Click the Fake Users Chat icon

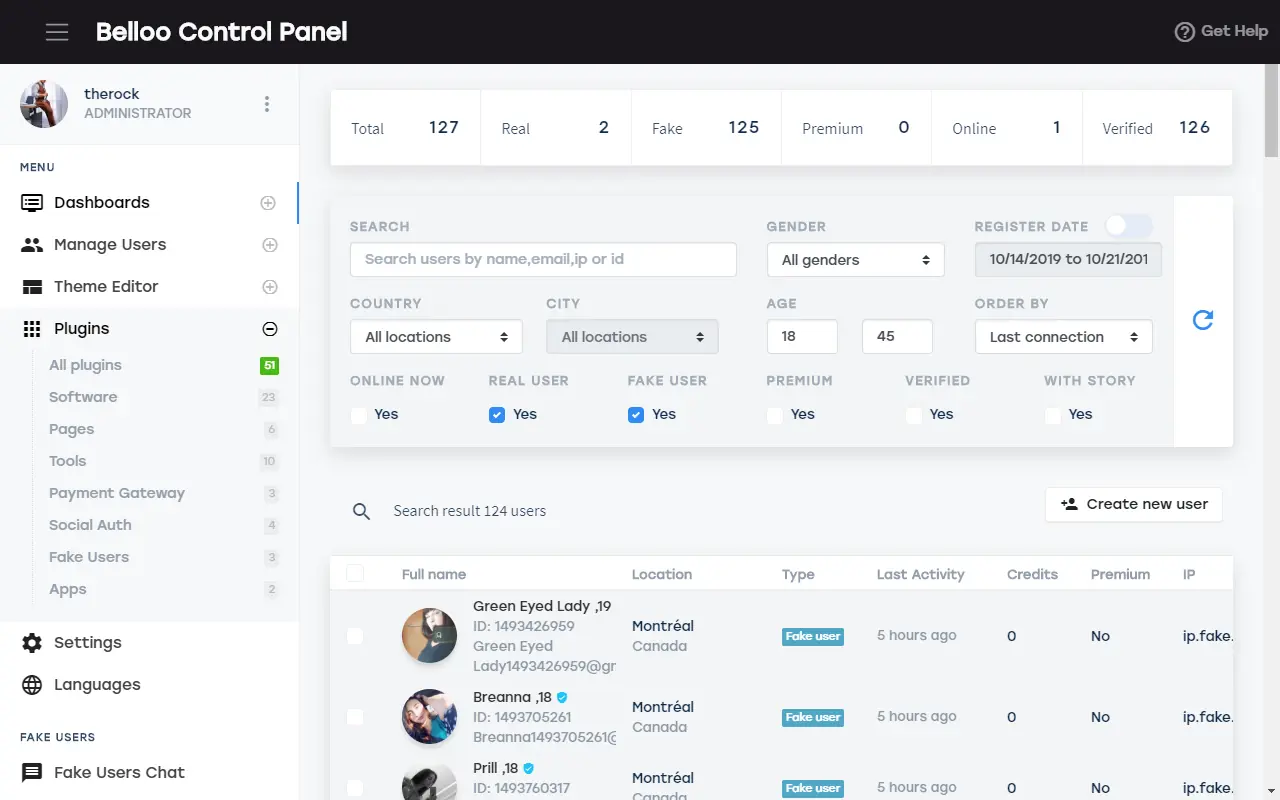[x=32, y=773]
